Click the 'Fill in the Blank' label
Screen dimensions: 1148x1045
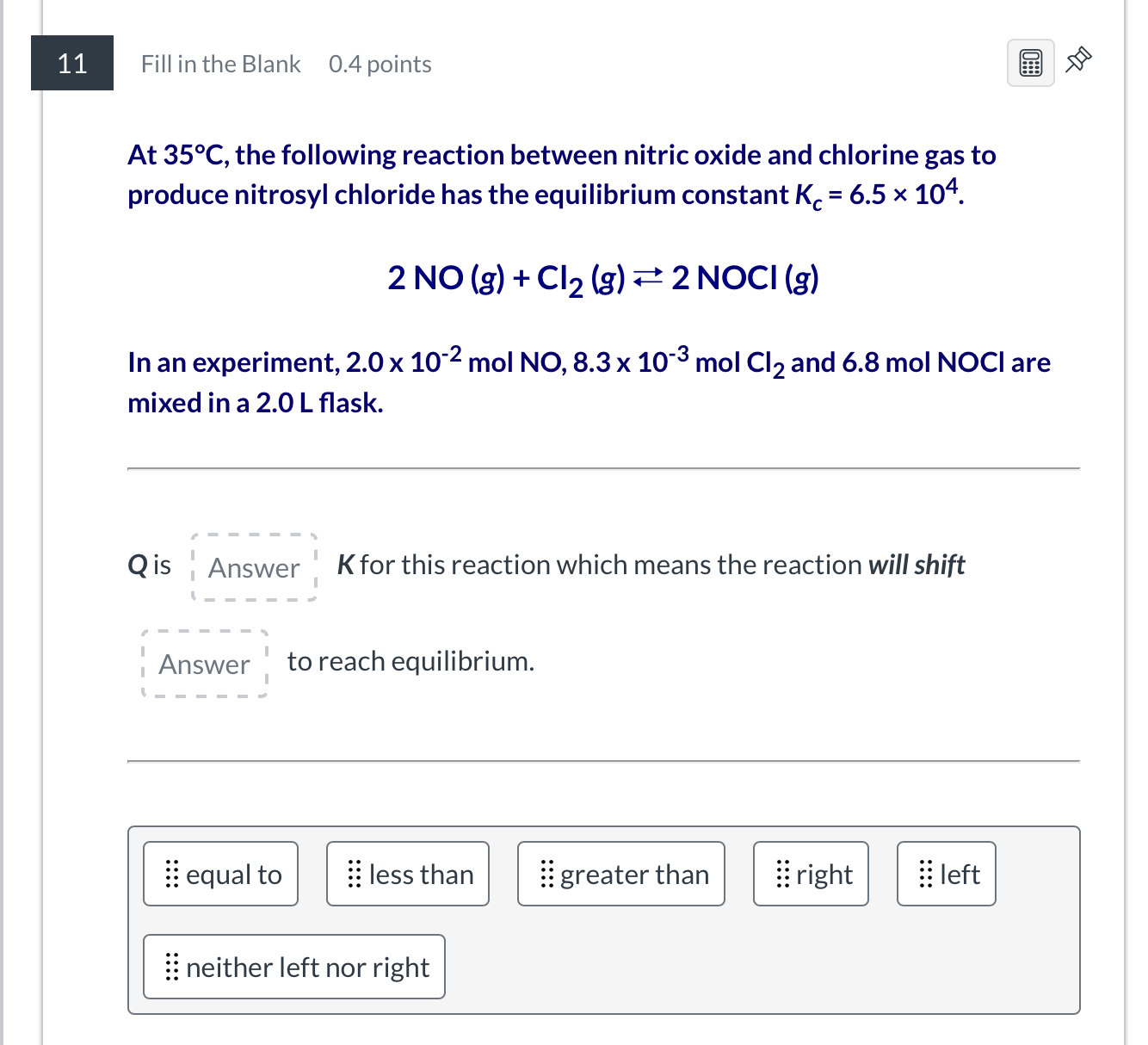[220, 64]
